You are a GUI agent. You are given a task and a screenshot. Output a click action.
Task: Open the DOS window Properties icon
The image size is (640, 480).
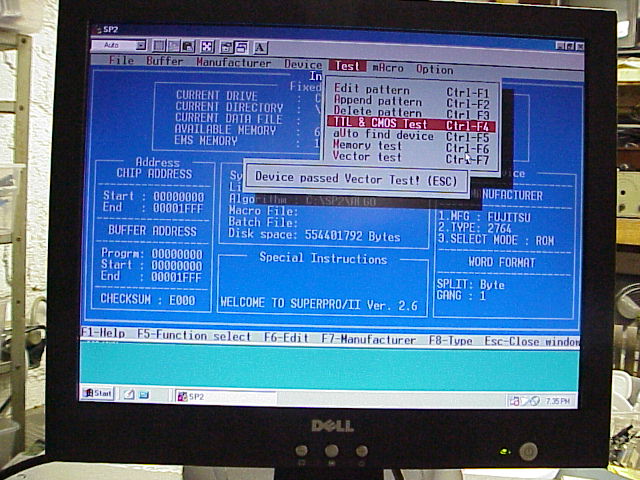click(227, 47)
